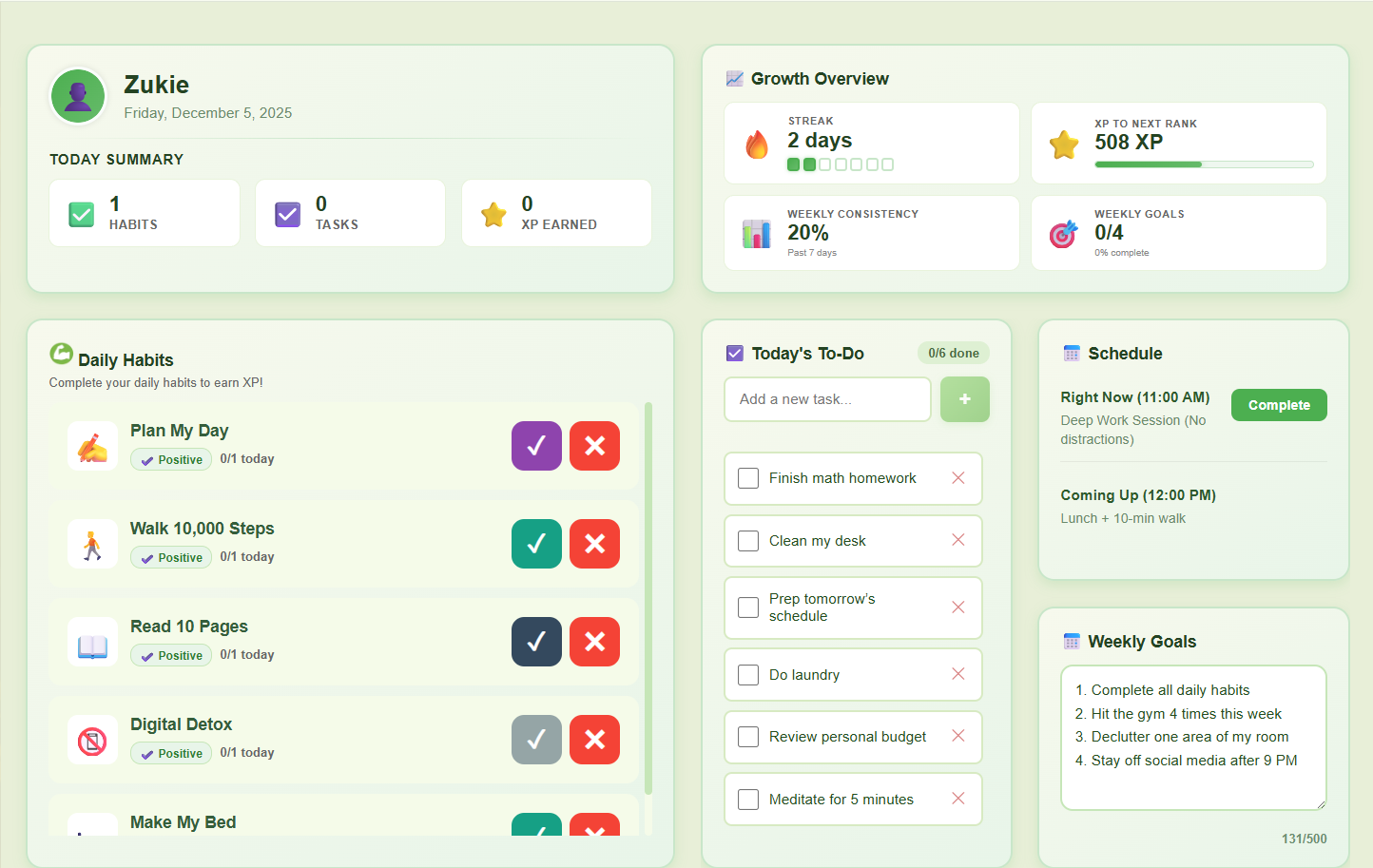The height and width of the screenshot is (868, 1373).
Task: Click the book icon for Read 10 Pages
Action: pos(92,641)
